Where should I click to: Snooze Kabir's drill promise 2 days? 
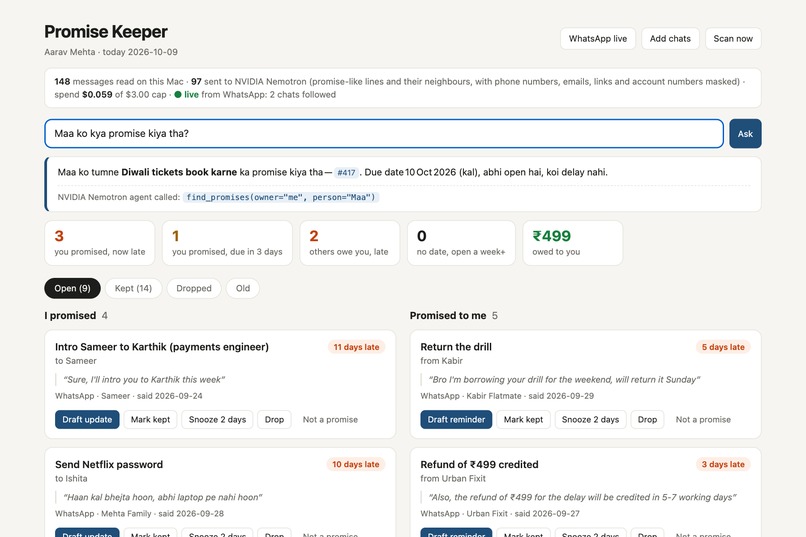tap(590, 419)
